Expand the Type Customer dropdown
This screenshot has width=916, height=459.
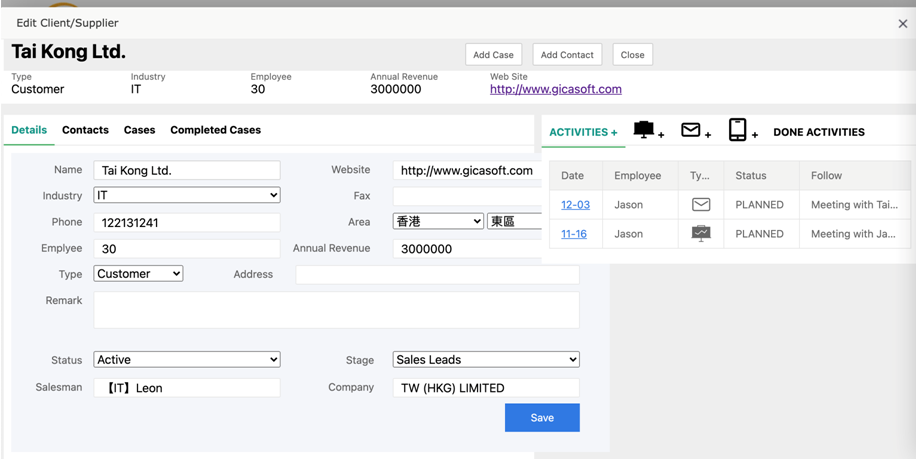[138, 274]
